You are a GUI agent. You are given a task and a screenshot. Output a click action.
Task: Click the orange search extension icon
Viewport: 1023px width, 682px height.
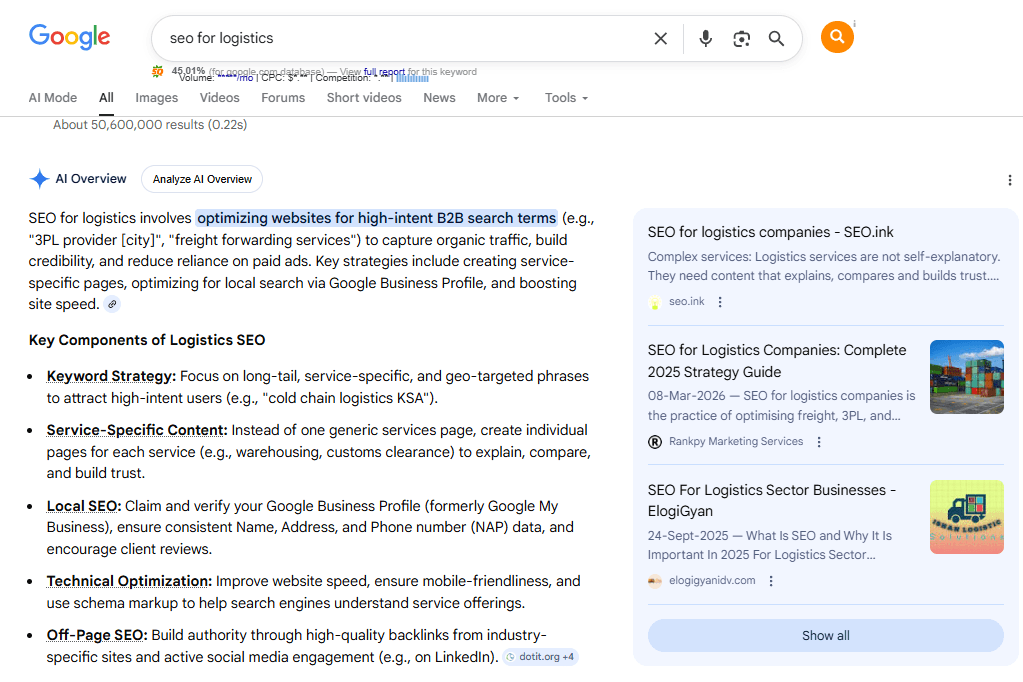pyautogui.click(x=837, y=37)
